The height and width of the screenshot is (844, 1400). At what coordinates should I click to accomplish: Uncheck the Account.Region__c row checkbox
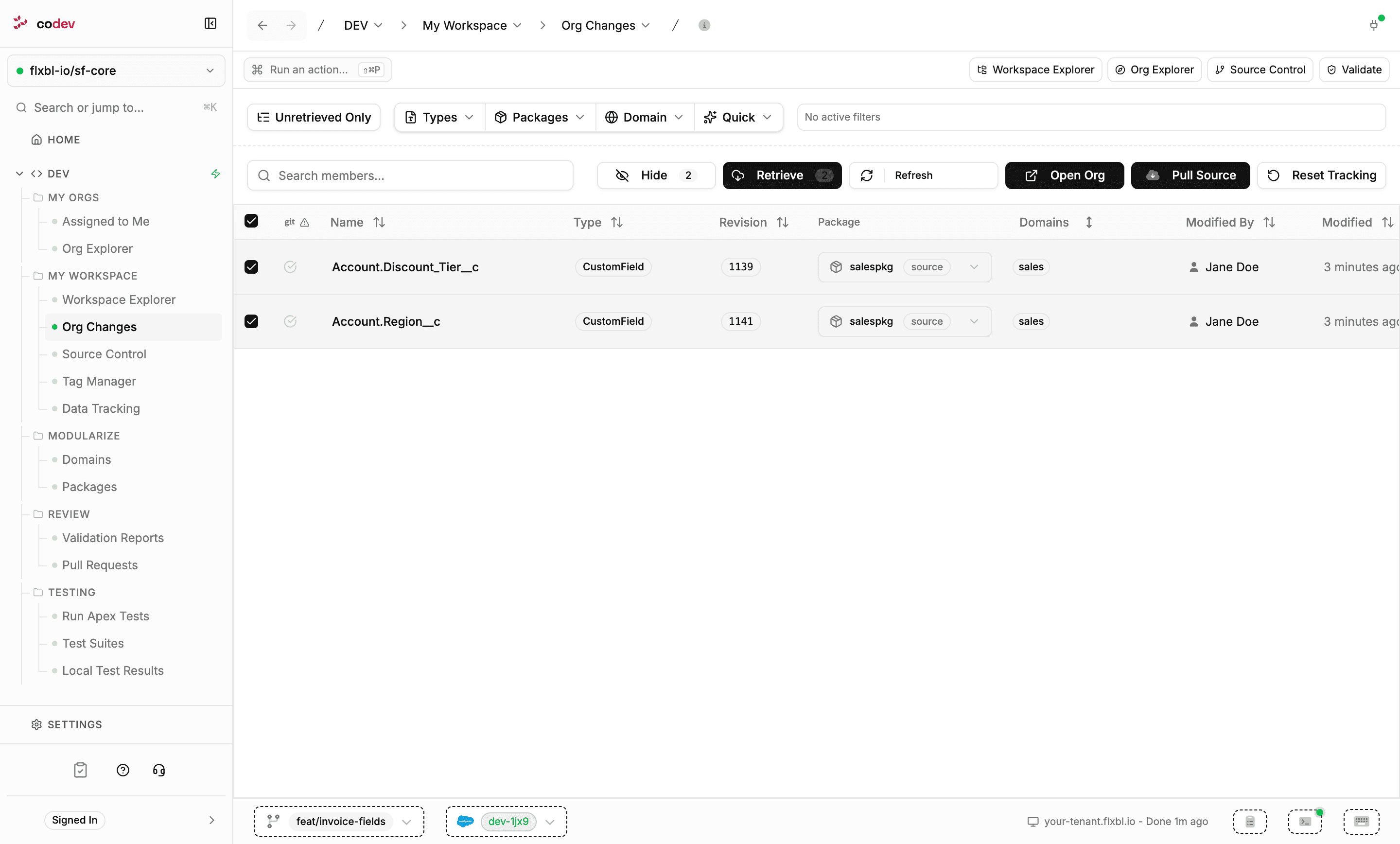pyautogui.click(x=251, y=321)
